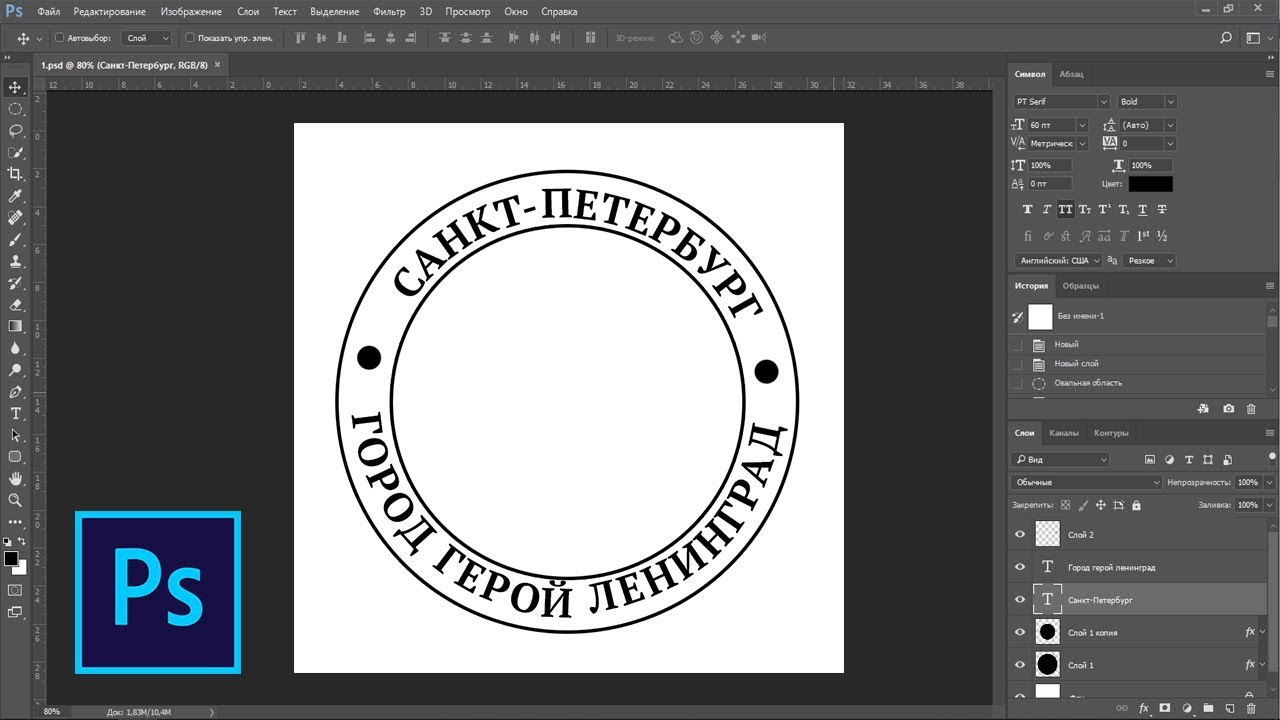Viewport: 1280px width, 720px height.
Task: Delete layer using the Layers trash icon
Action: pyautogui.click(x=1251, y=708)
